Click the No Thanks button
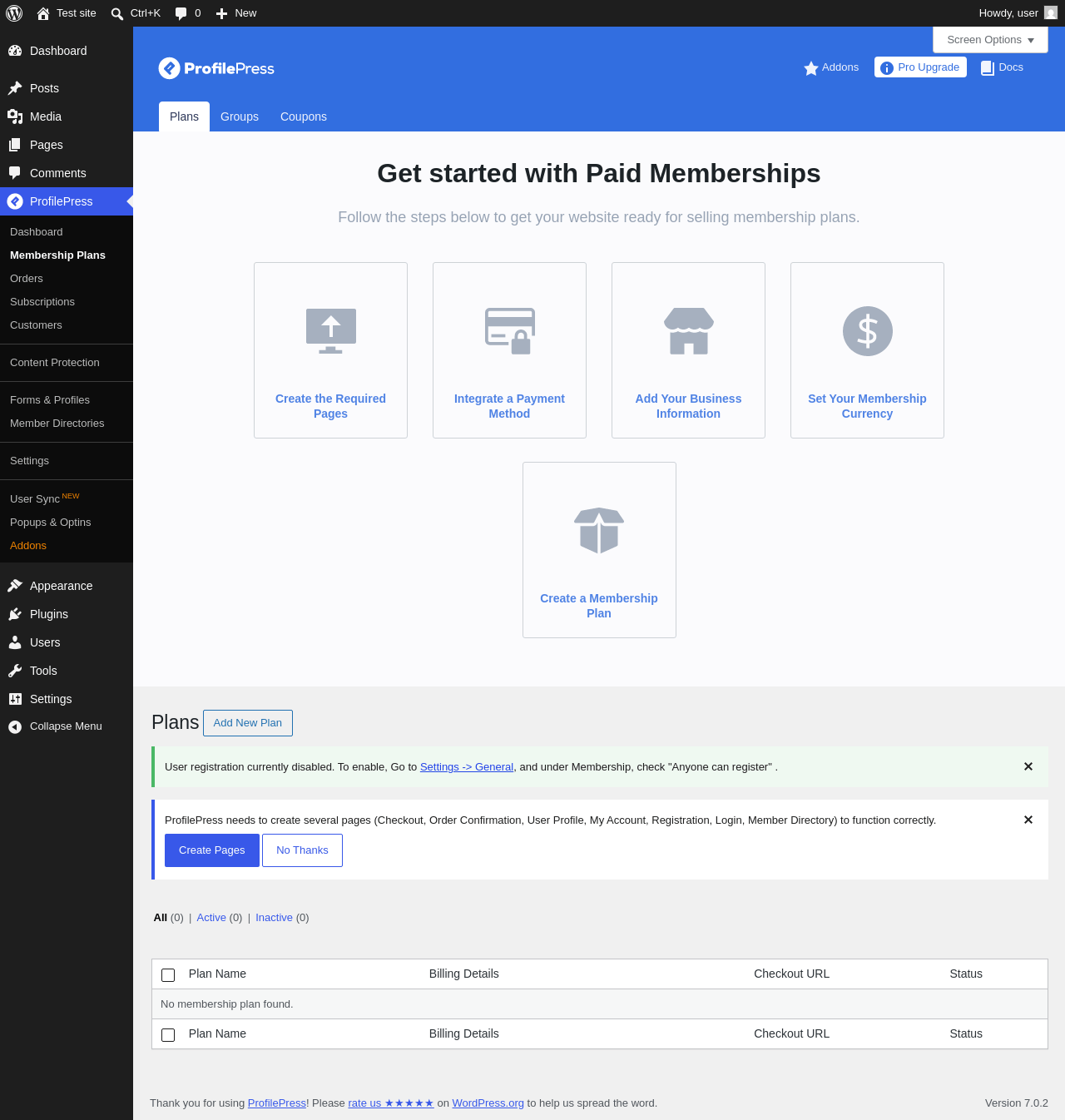 302,850
